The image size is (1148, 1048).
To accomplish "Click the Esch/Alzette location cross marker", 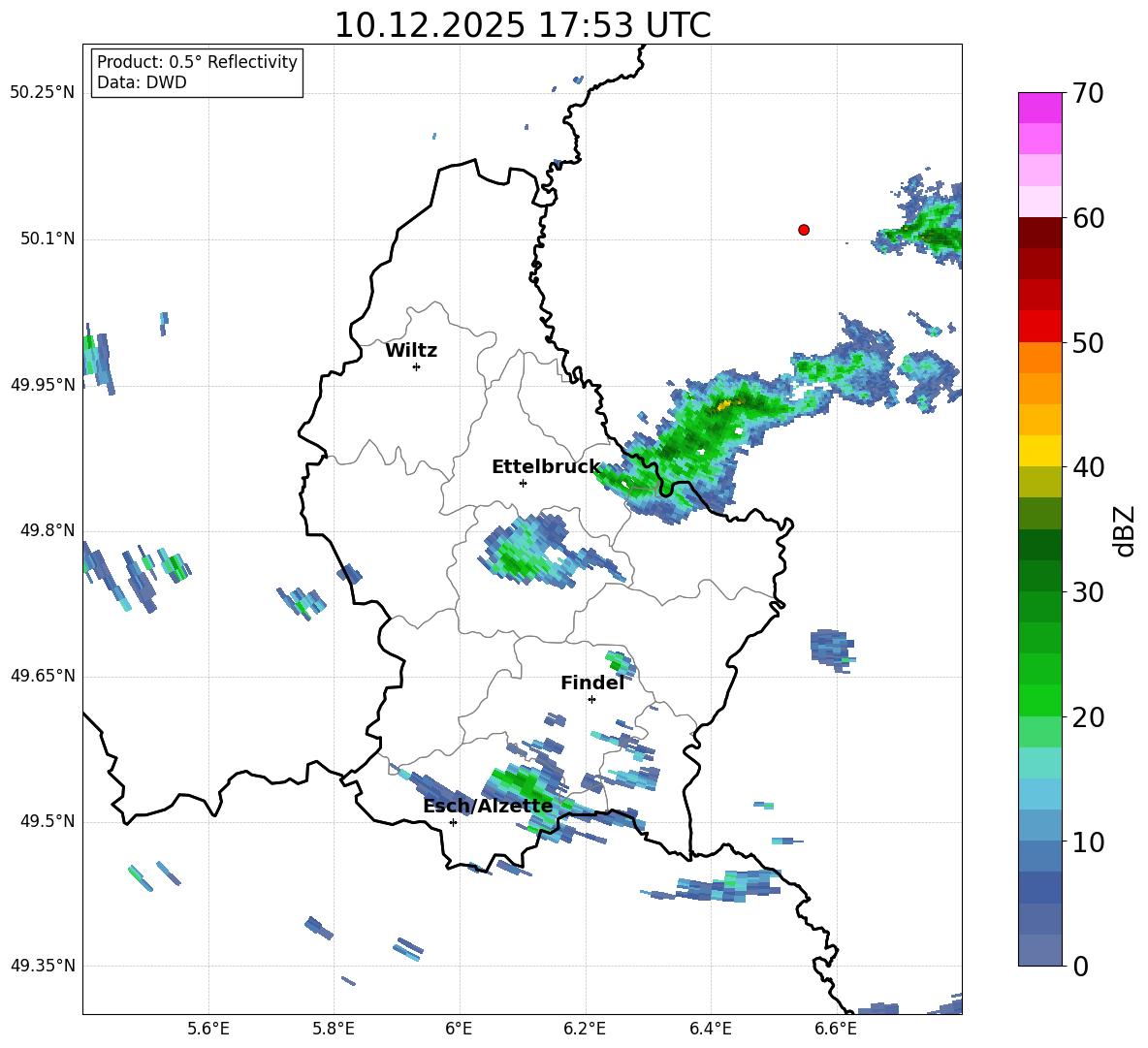I will (453, 822).
